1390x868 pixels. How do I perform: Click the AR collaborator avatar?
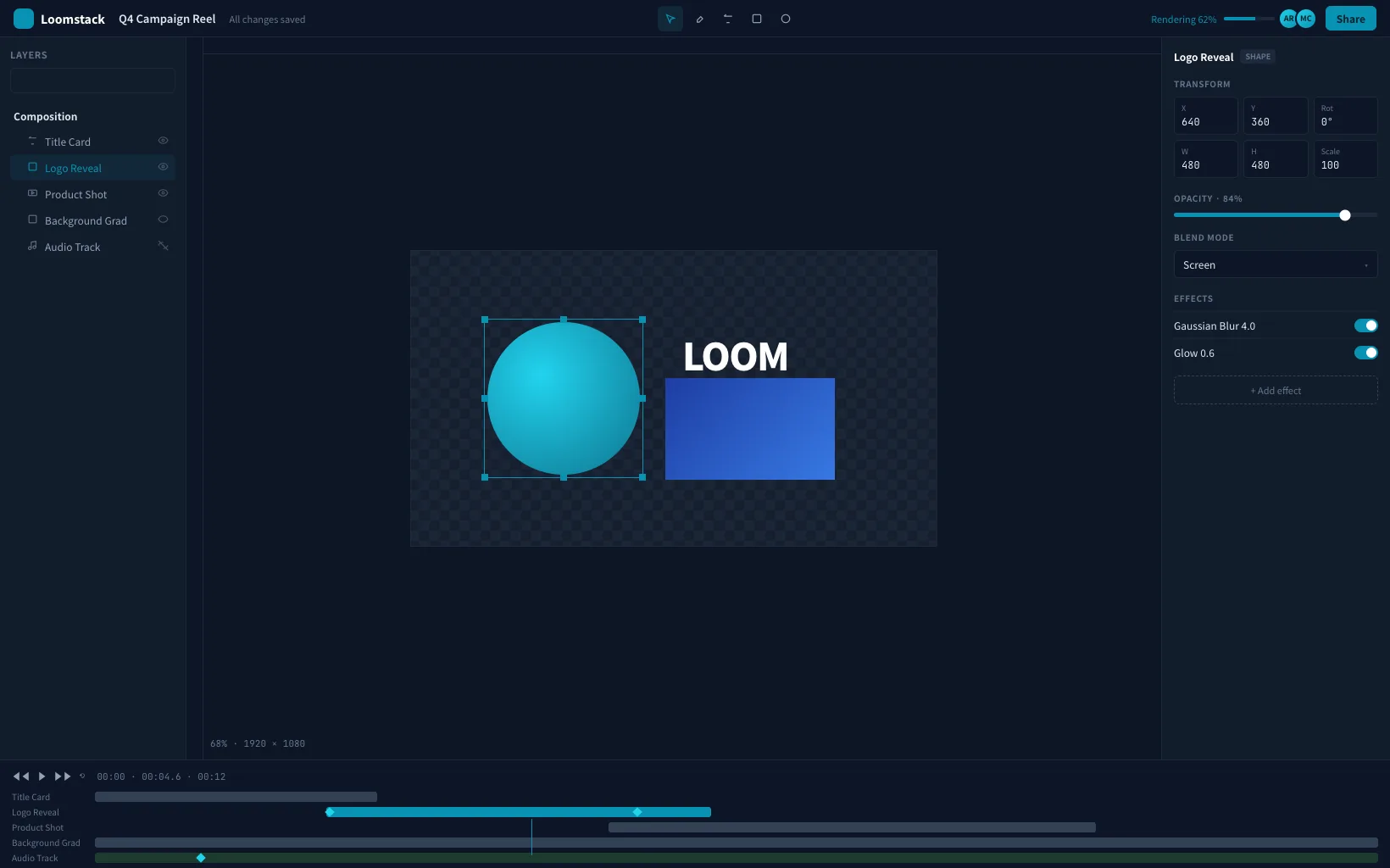click(1288, 19)
